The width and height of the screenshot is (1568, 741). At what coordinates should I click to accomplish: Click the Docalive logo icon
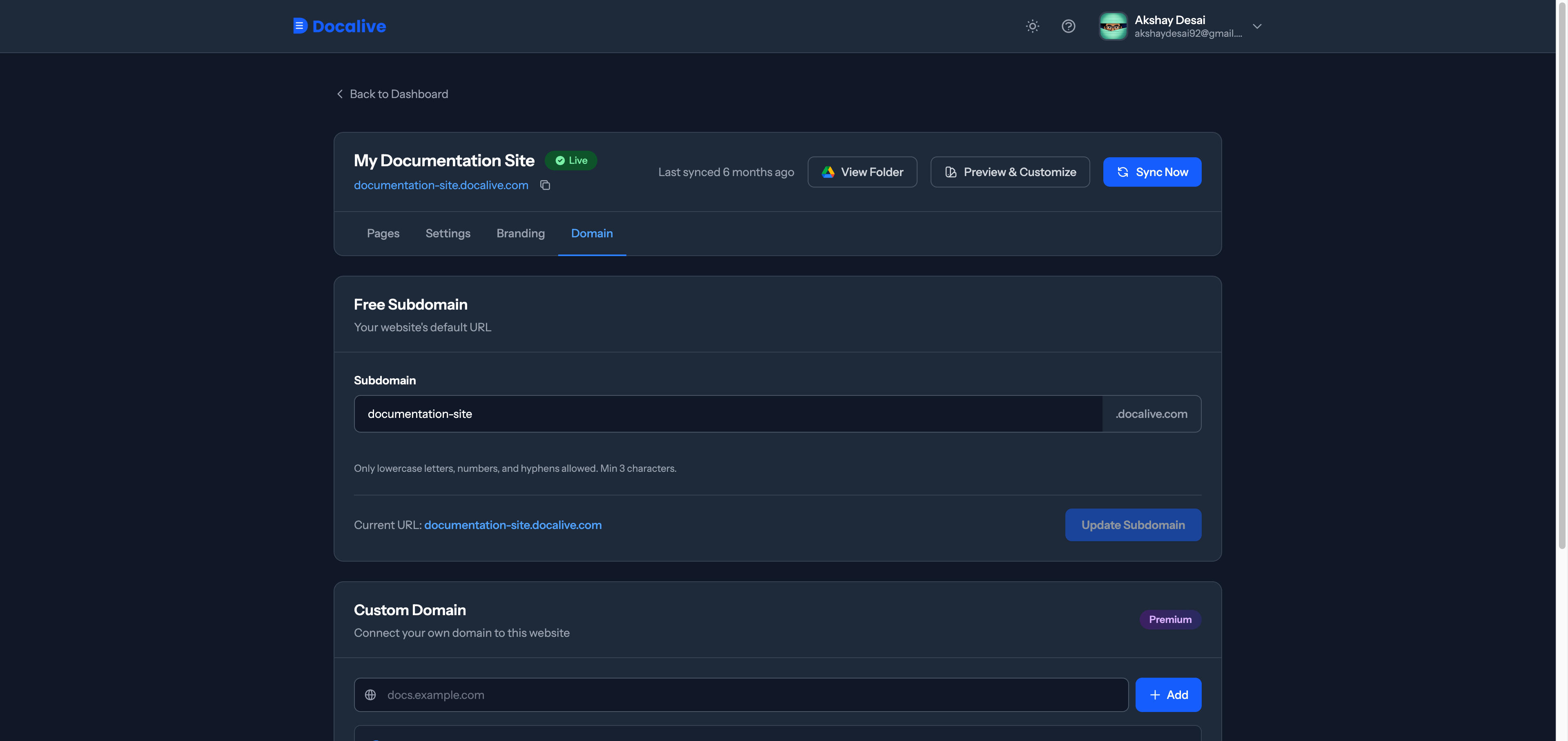pos(299,26)
